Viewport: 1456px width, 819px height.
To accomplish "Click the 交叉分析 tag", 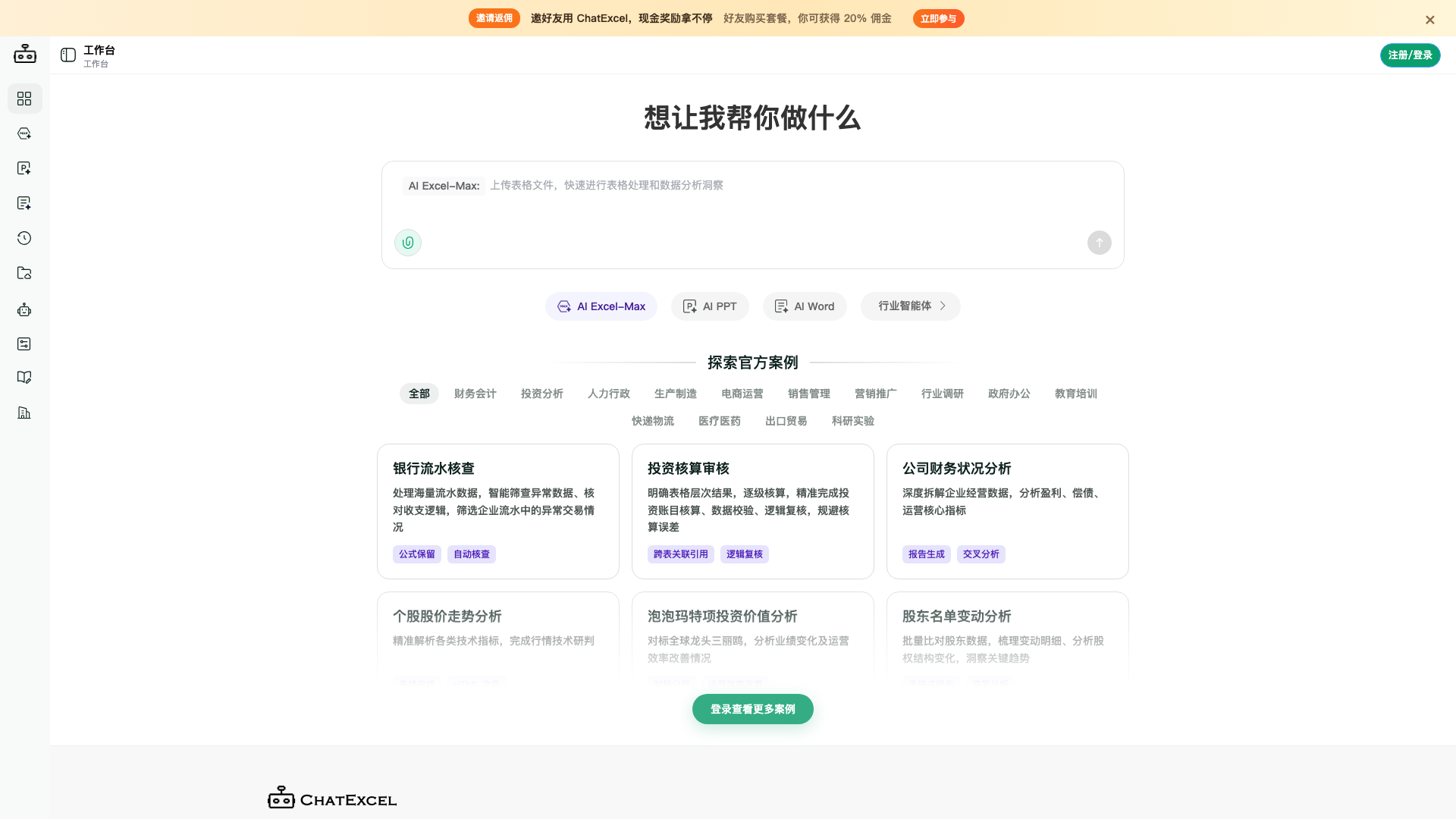I will pyautogui.click(x=981, y=554).
